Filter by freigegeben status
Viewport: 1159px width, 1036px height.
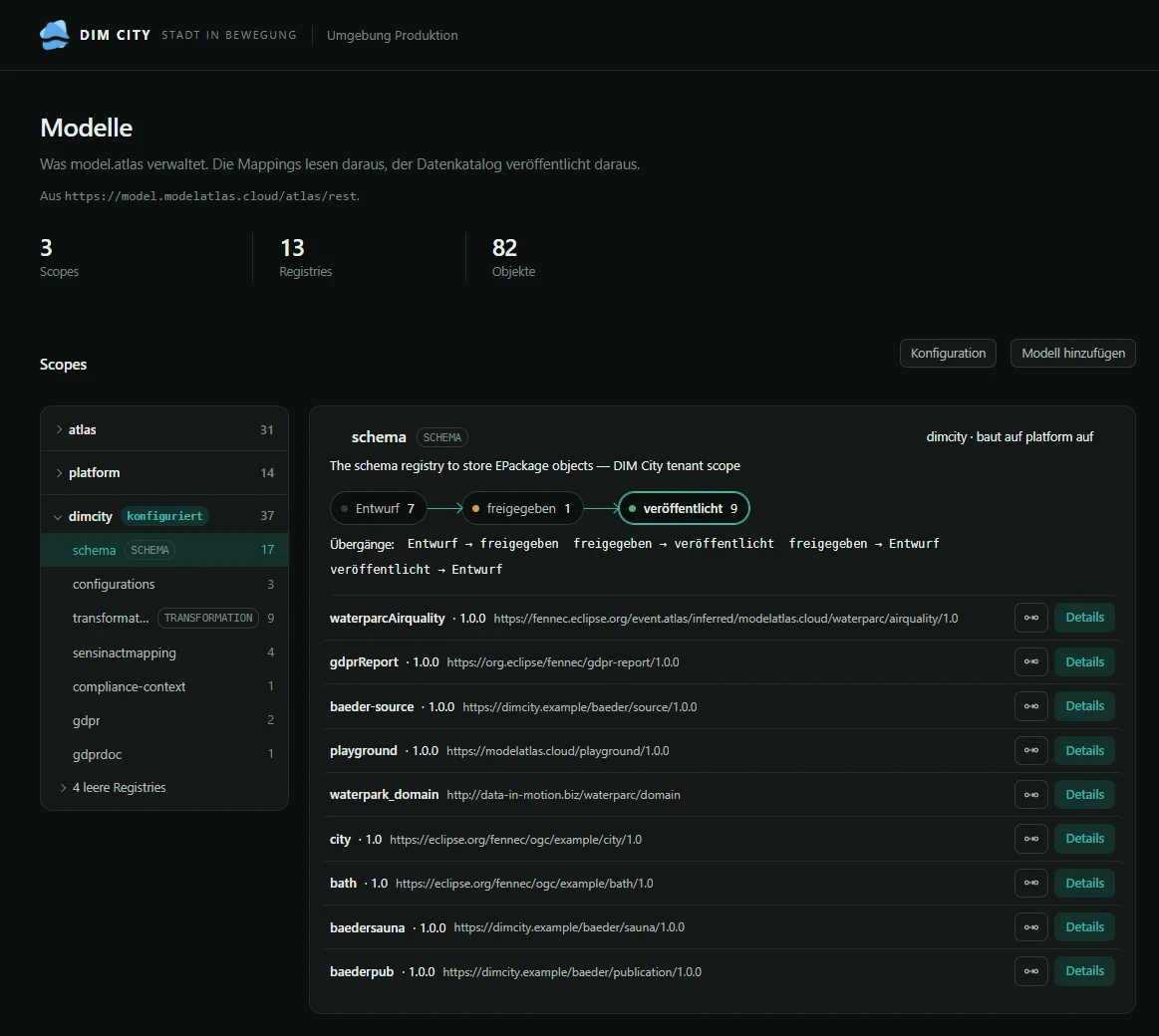522,508
